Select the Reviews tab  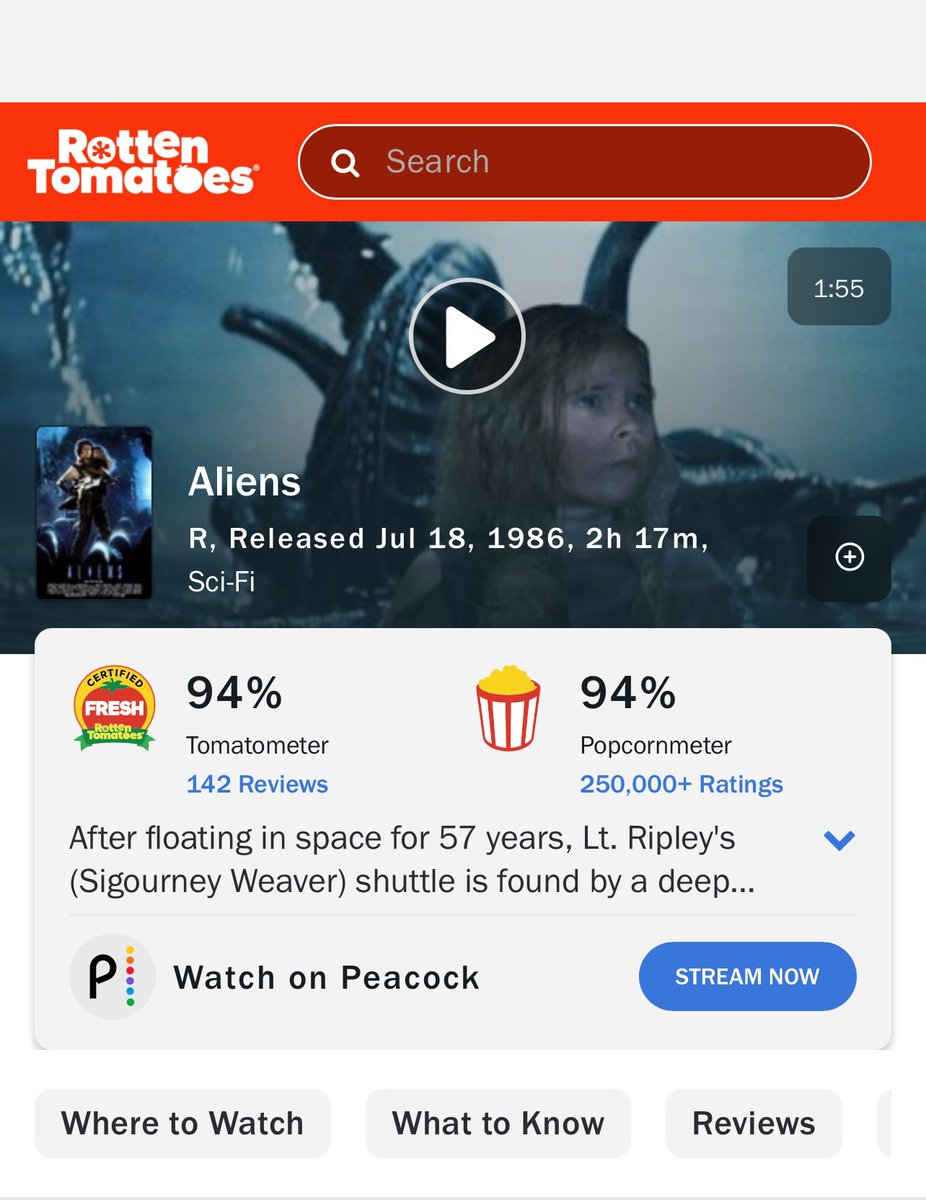(754, 1123)
